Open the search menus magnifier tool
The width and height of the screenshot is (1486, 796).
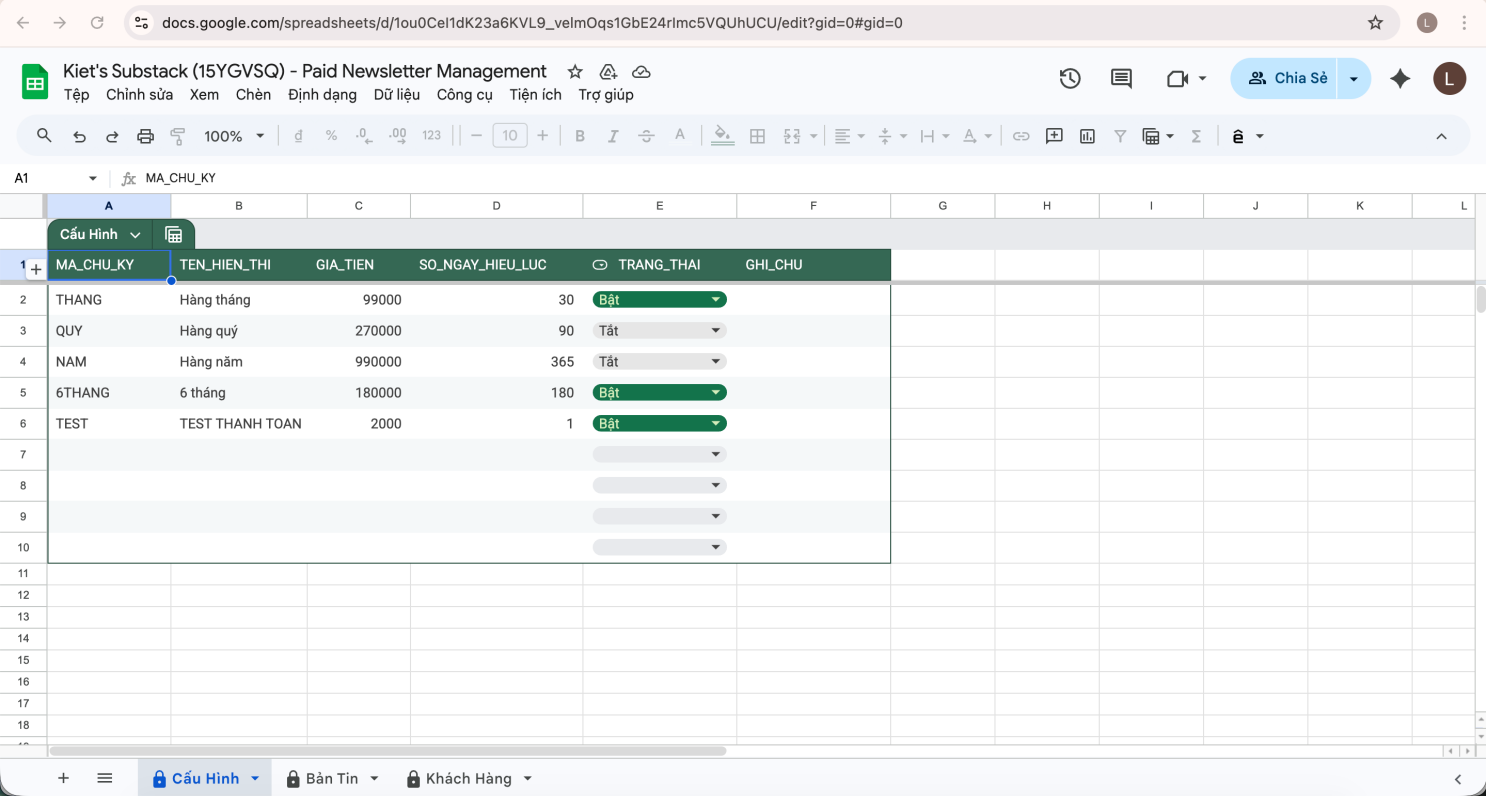pyautogui.click(x=44, y=136)
